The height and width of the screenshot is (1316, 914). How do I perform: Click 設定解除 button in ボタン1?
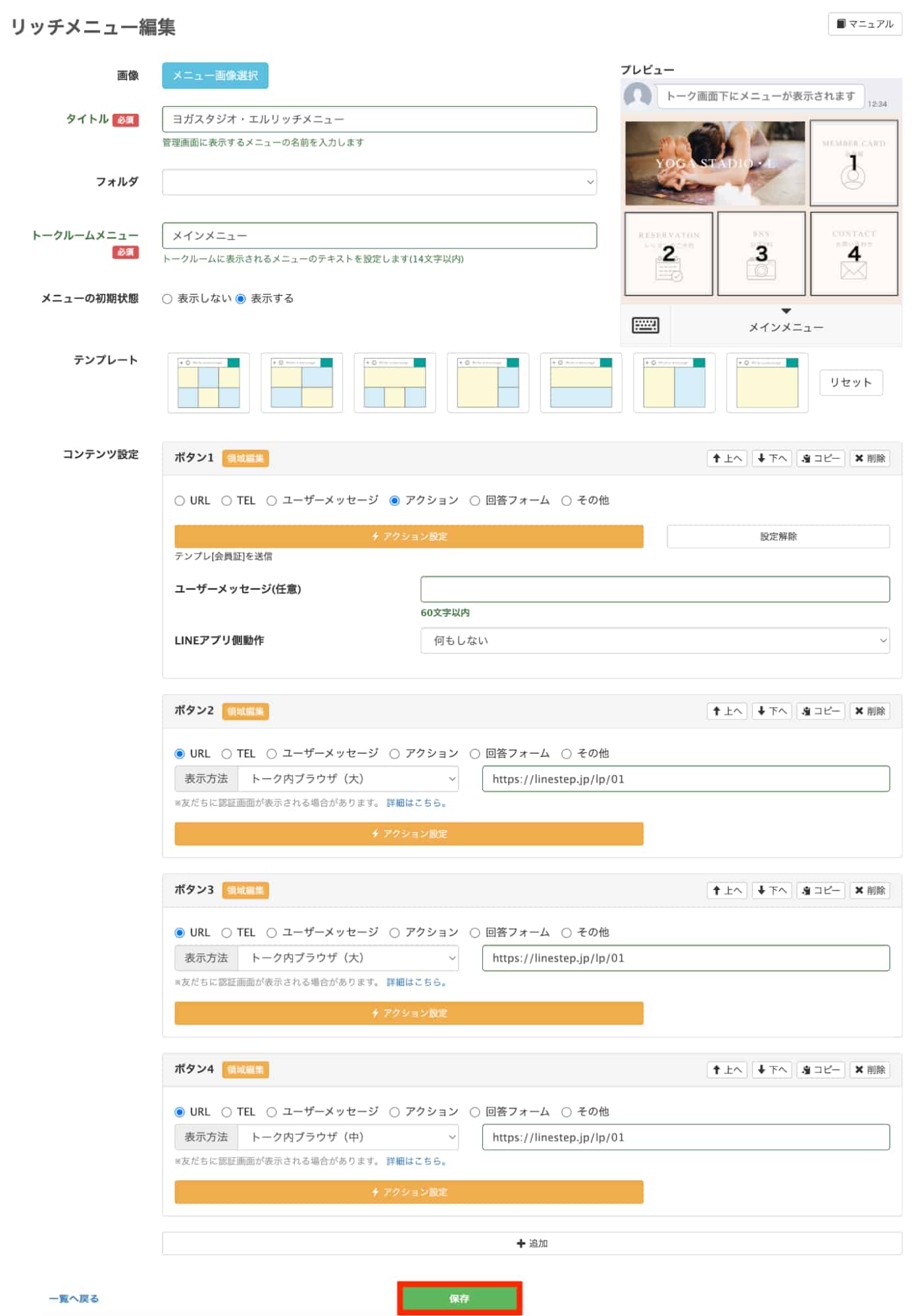(x=778, y=537)
